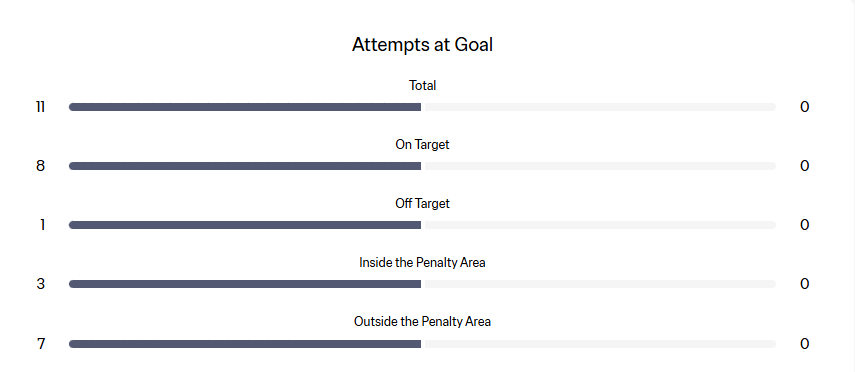The height and width of the screenshot is (372, 855).
Task: Click the Inside Penalty Area value 3
Action: [40, 284]
